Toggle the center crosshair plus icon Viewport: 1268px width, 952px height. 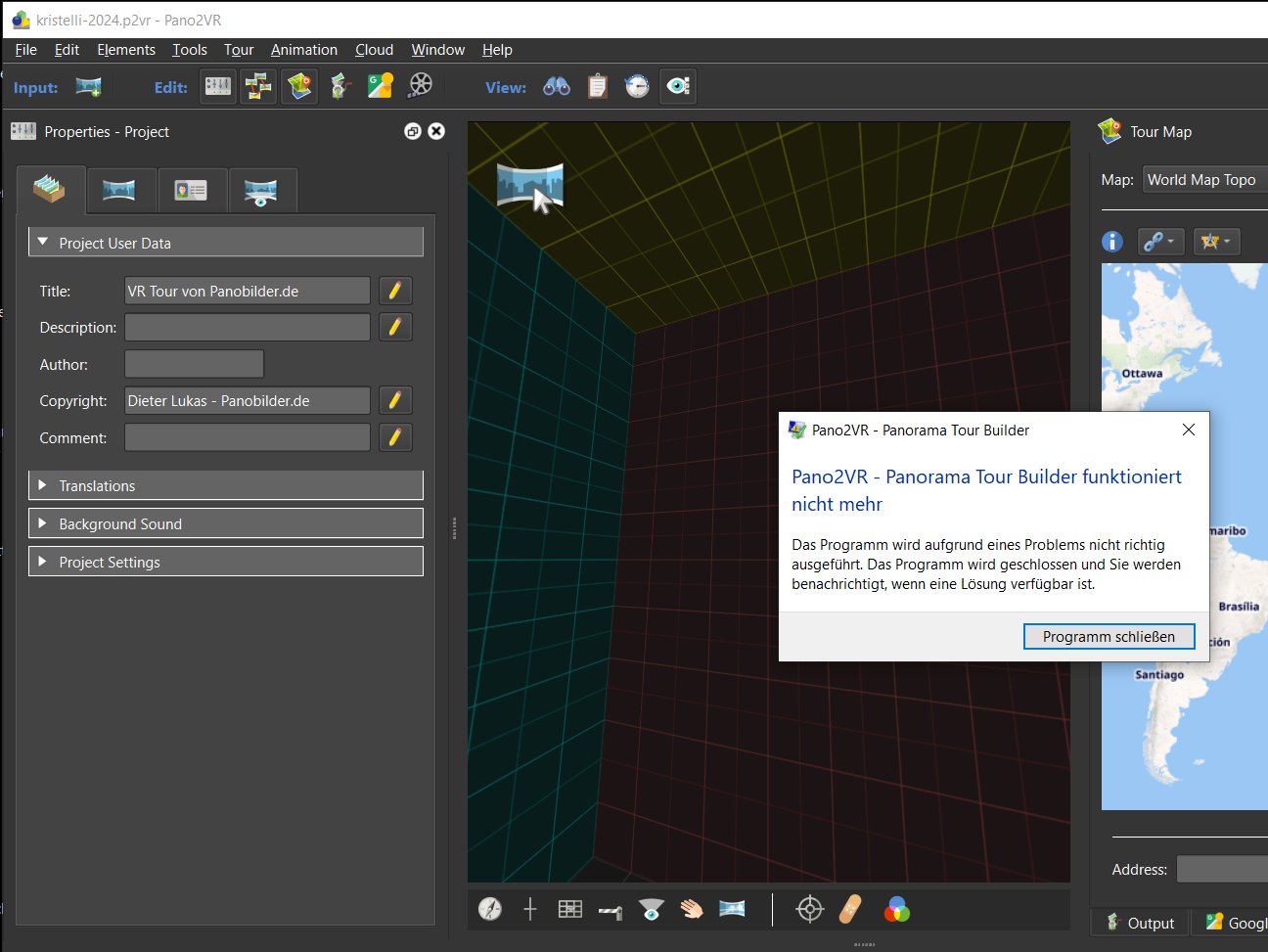pos(530,910)
